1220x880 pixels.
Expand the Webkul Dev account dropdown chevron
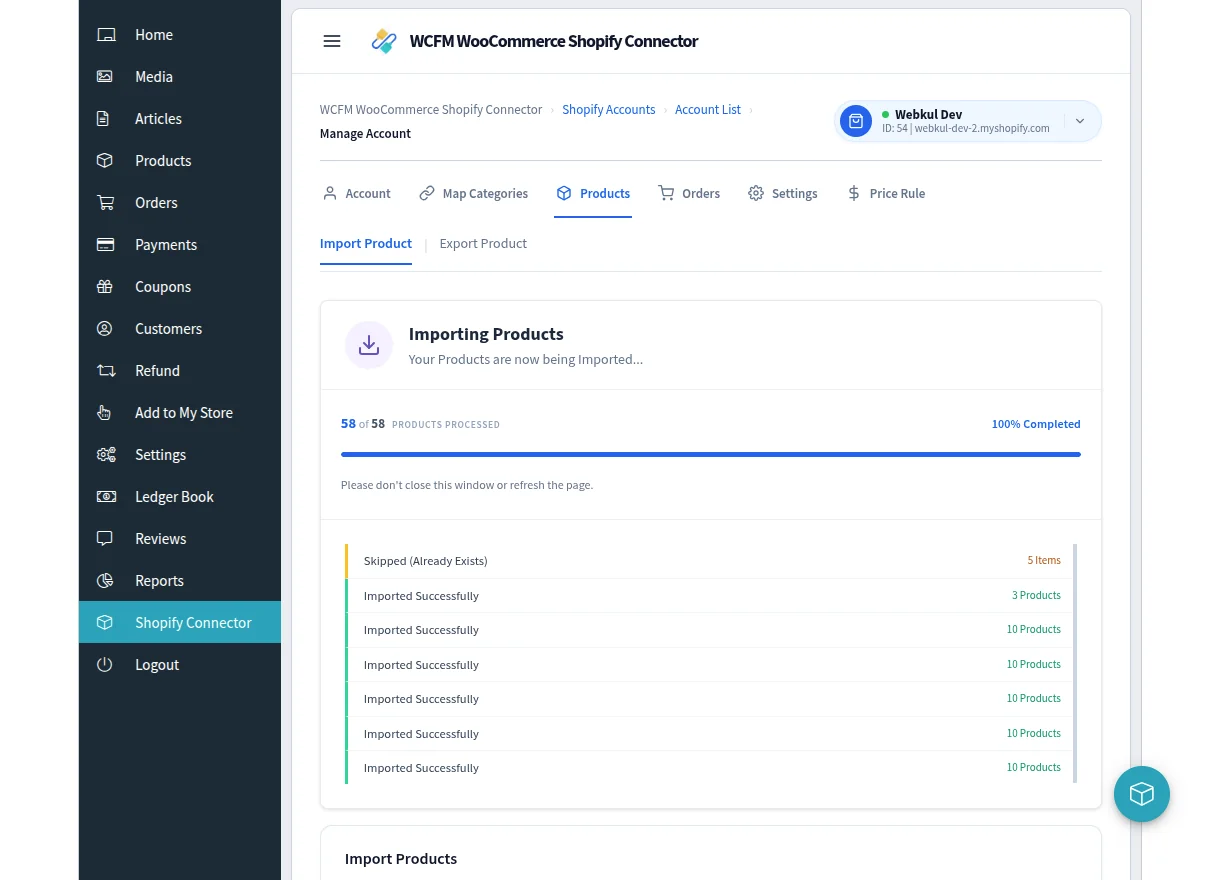tap(1080, 121)
